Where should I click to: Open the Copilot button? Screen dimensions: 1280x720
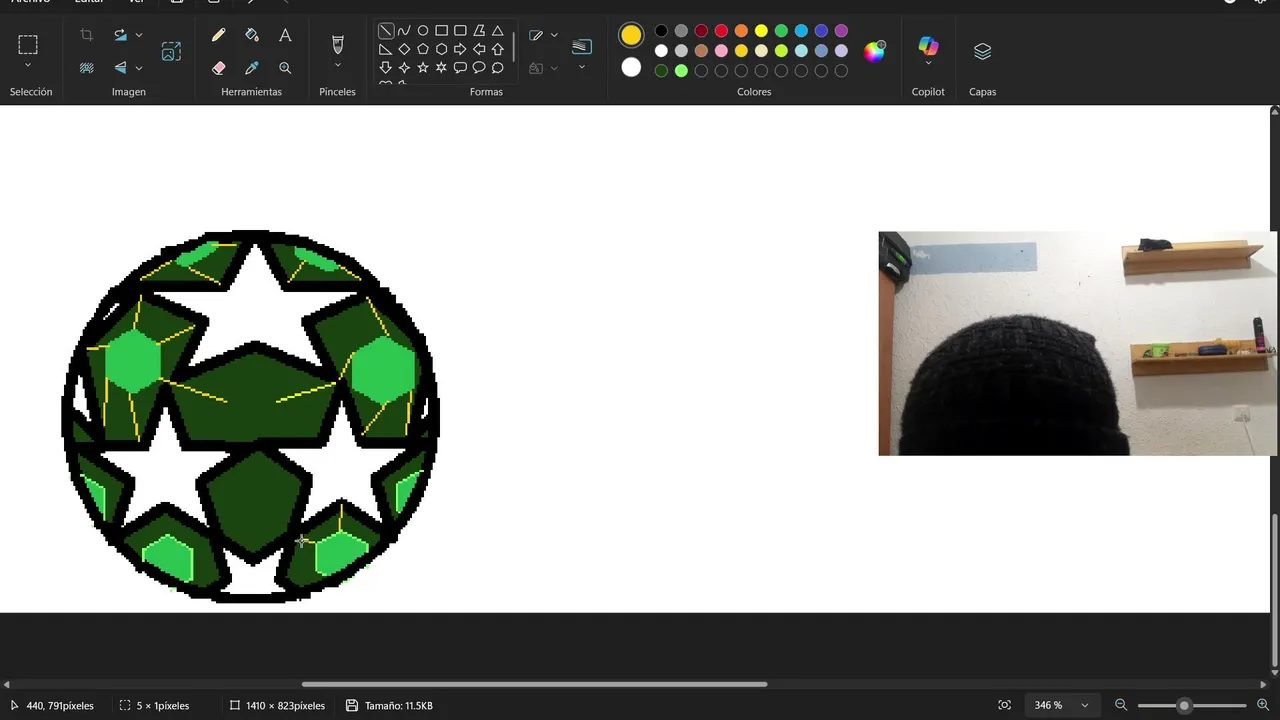pos(928,46)
